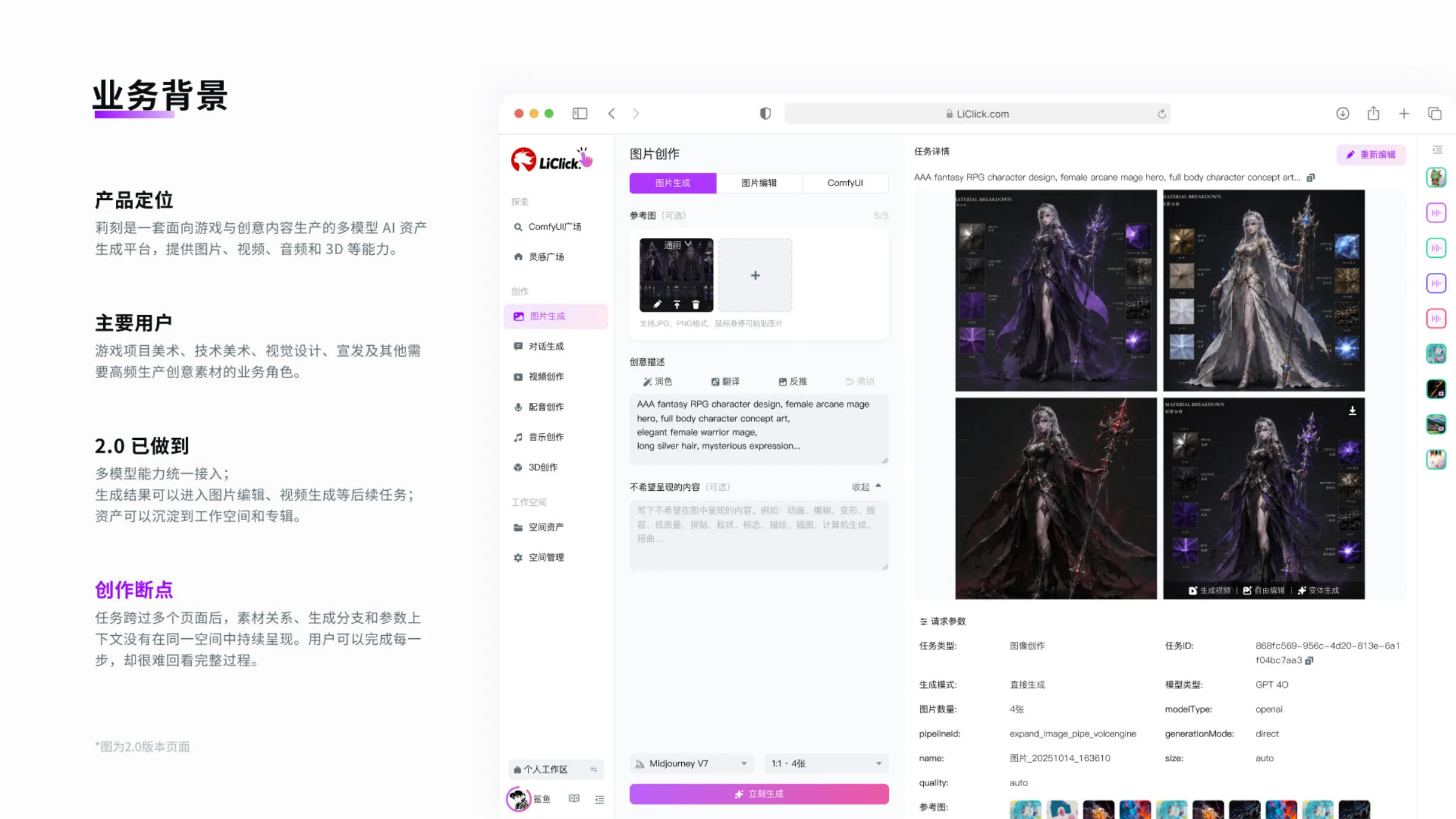This screenshot has width=1456, height=819.
Task: Add a reference image via plus box
Action: 755,275
